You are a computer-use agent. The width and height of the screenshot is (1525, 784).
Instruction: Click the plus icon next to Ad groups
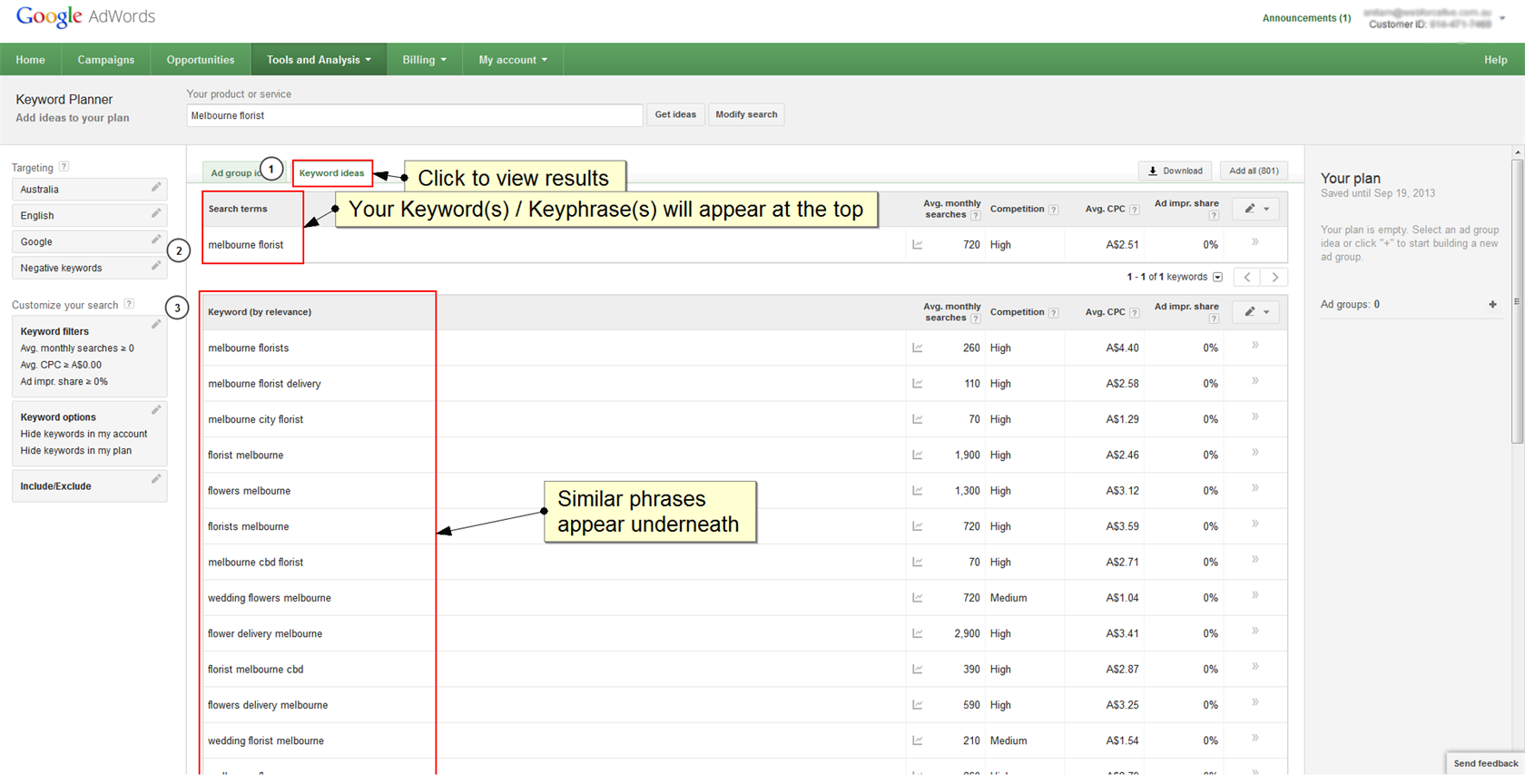pos(1492,305)
